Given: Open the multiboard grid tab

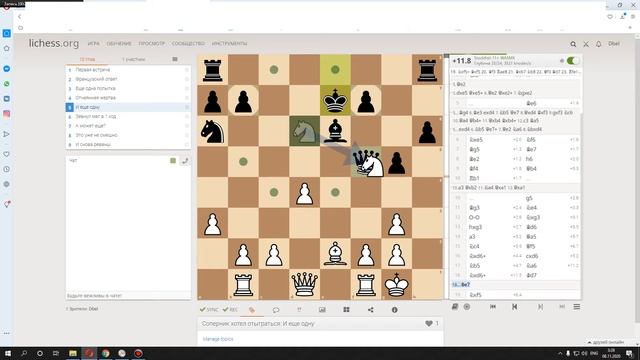Looking at the screenshot, I should (x=346, y=310).
